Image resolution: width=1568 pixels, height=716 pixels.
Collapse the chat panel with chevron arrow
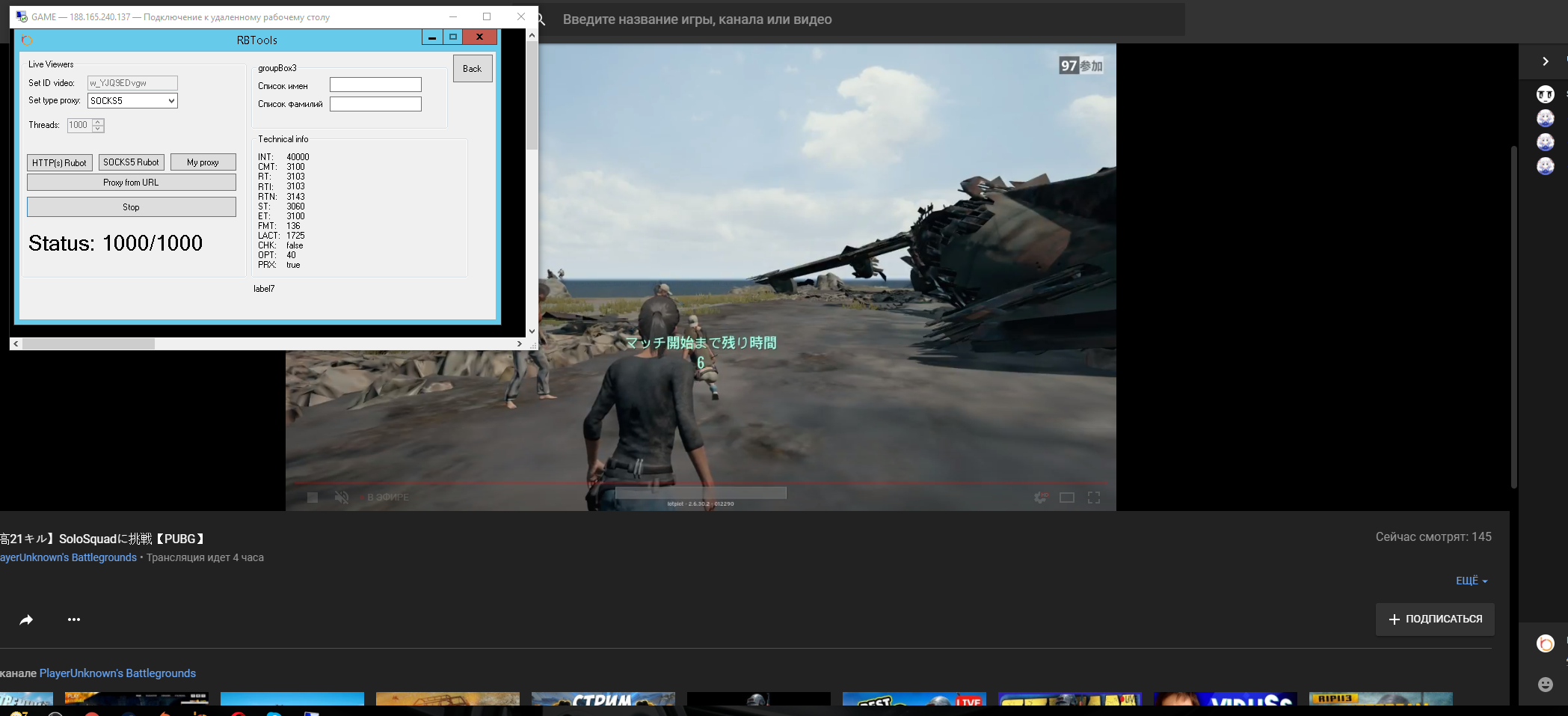click(1545, 61)
